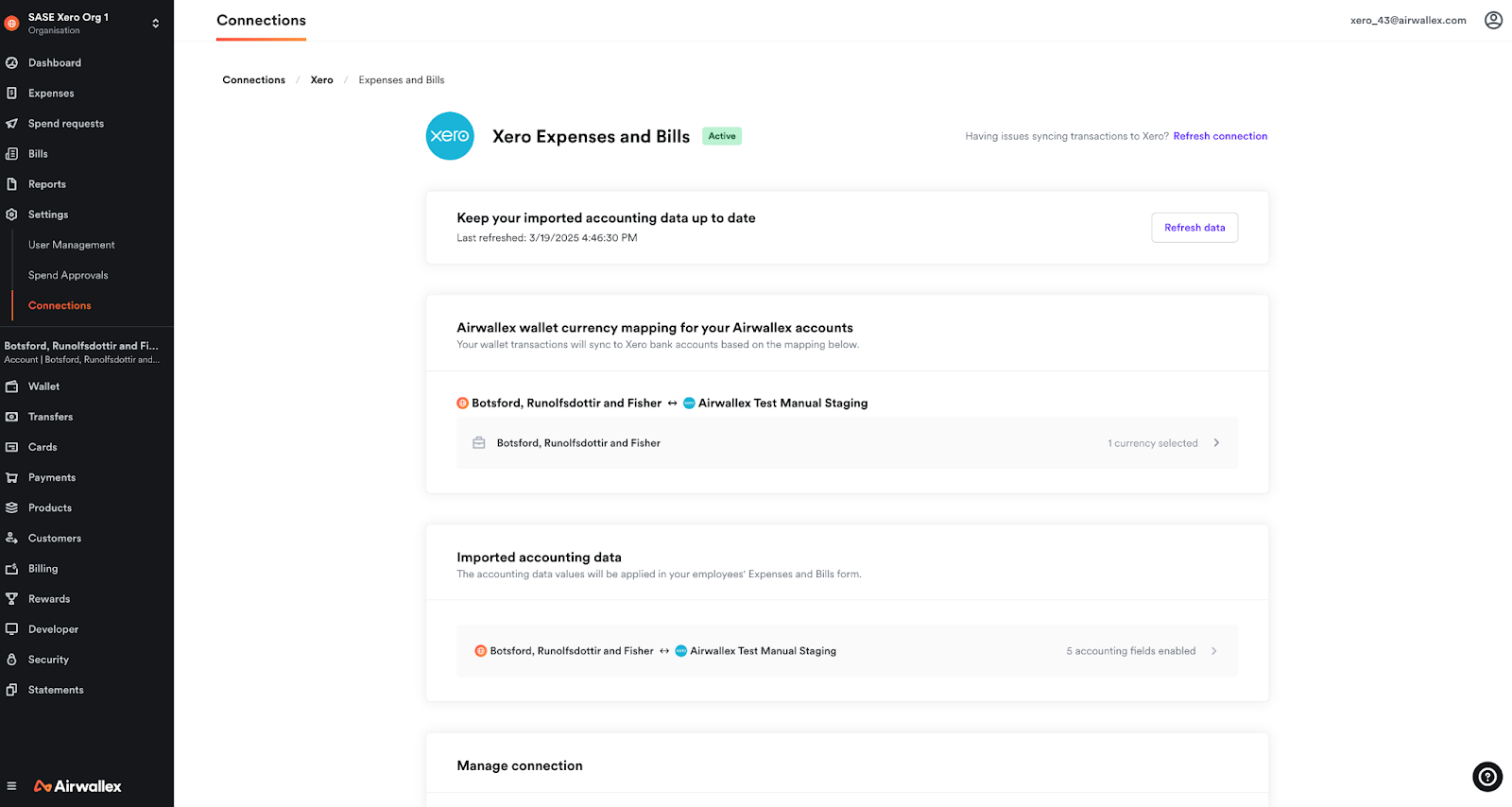Click the Xero breadcrumb link

pyautogui.click(x=322, y=80)
